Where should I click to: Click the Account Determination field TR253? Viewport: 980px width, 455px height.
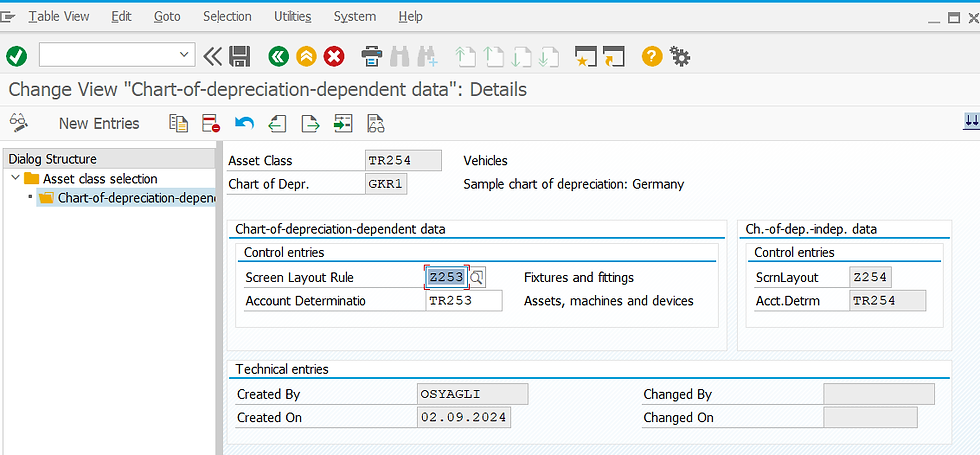(464, 301)
